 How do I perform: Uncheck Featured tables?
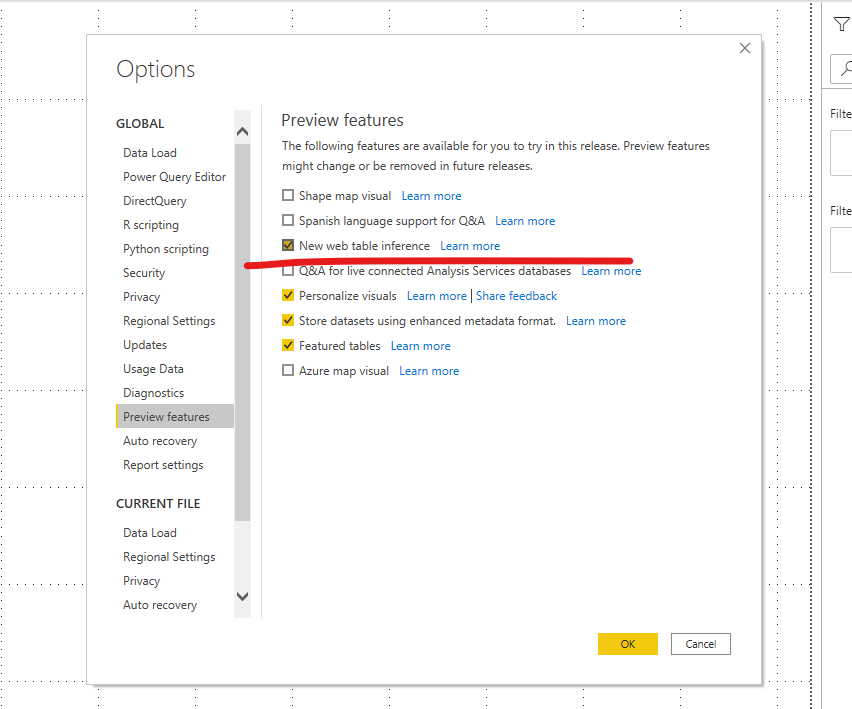tap(288, 345)
